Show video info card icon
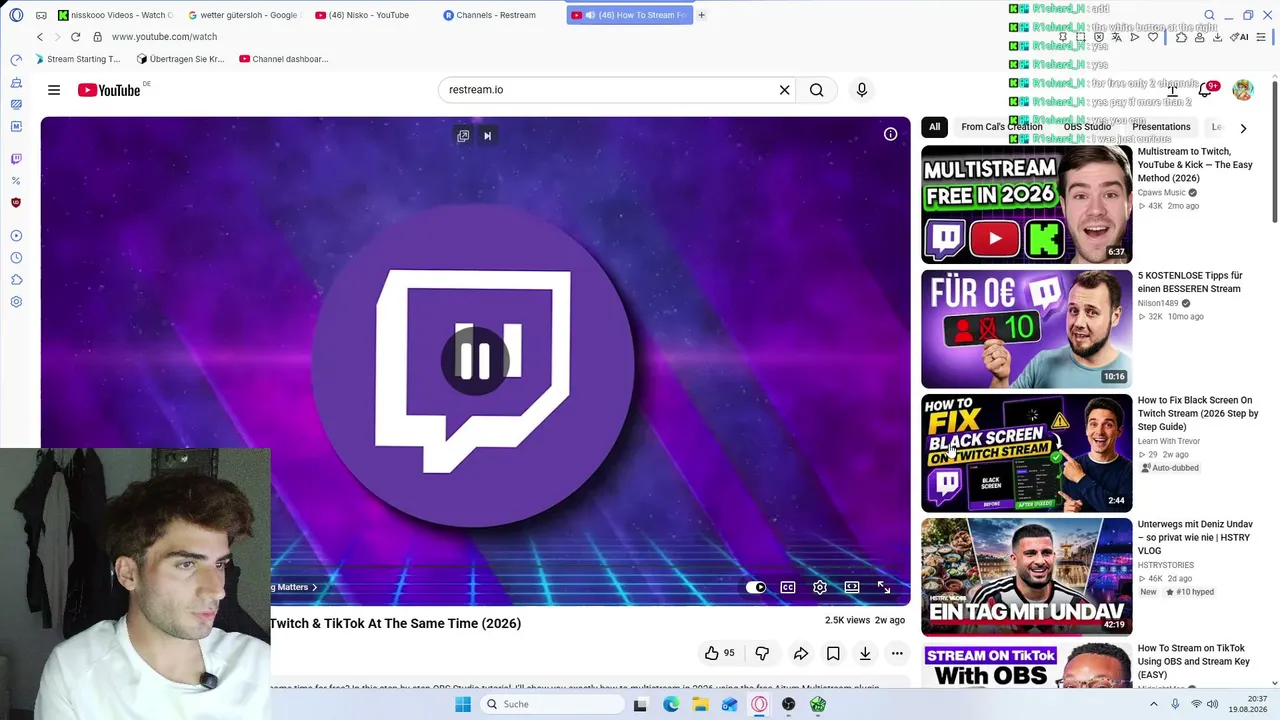Viewport: 1280px width, 720px height. [x=890, y=134]
